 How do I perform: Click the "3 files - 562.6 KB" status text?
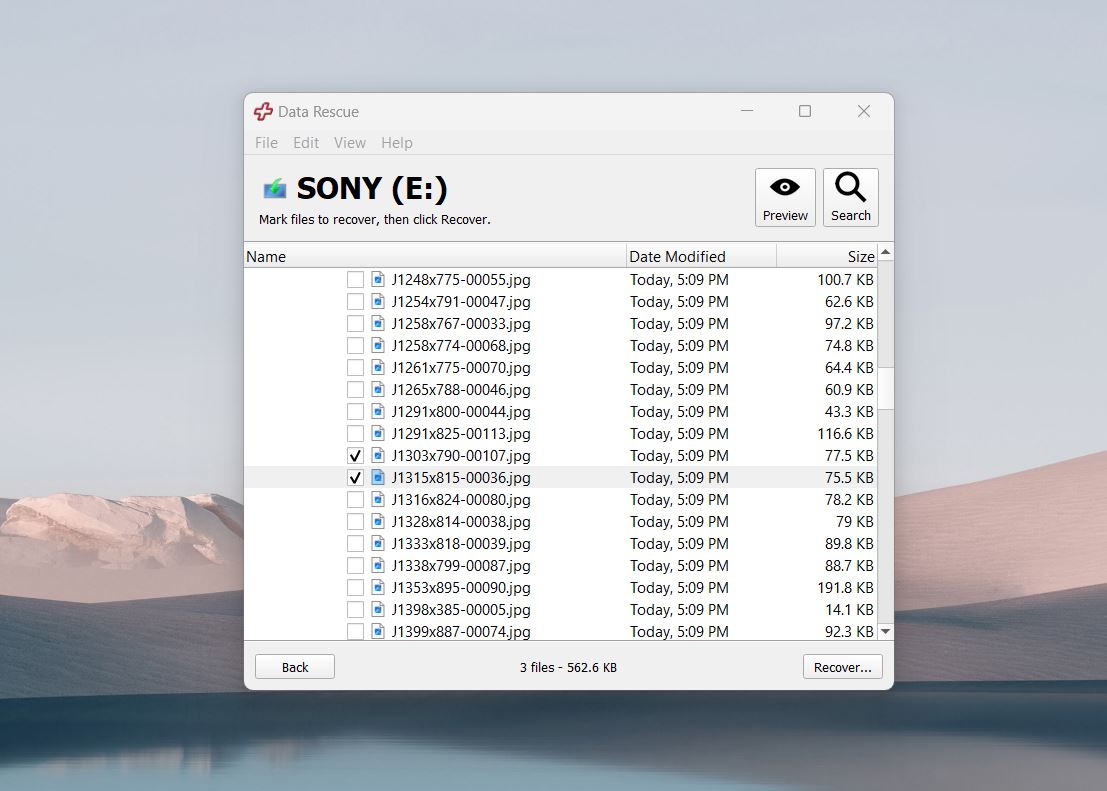tap(568, 667)
